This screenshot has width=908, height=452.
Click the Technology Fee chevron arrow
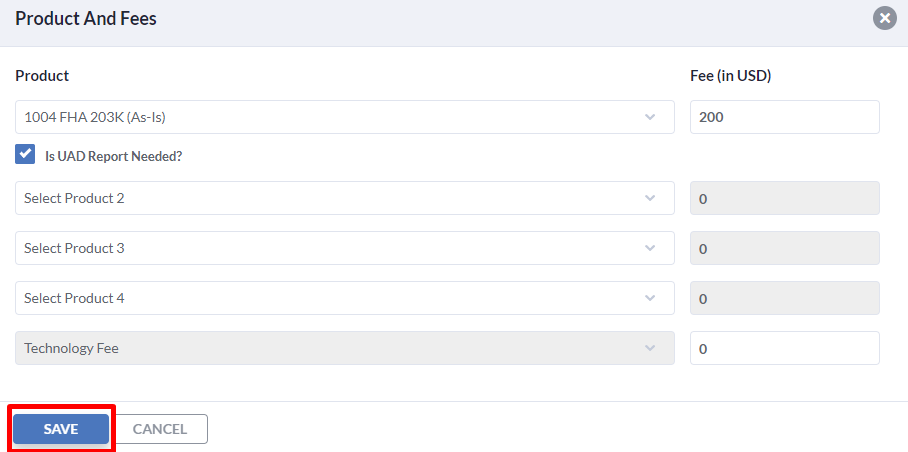(650, 348)
